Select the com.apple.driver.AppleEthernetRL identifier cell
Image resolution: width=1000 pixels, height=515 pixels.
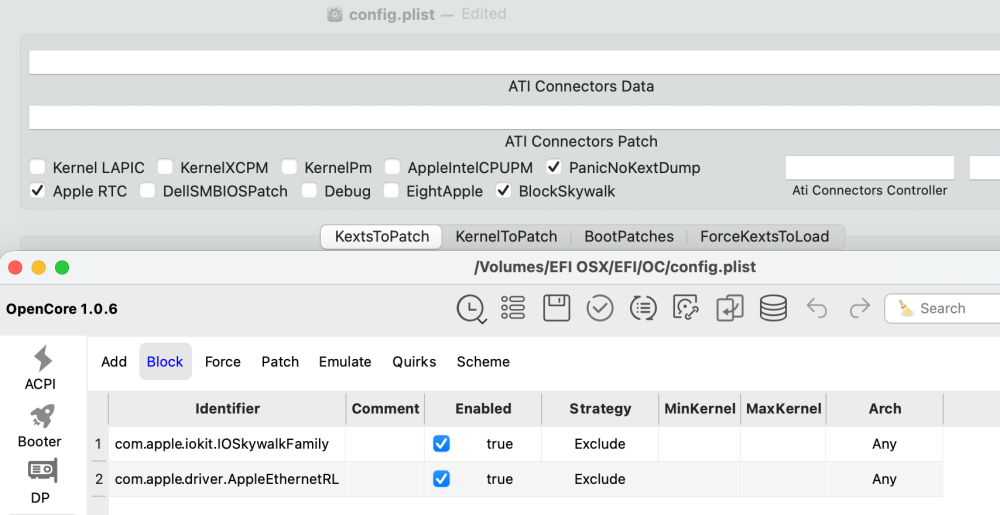click(x=227, y=479)
